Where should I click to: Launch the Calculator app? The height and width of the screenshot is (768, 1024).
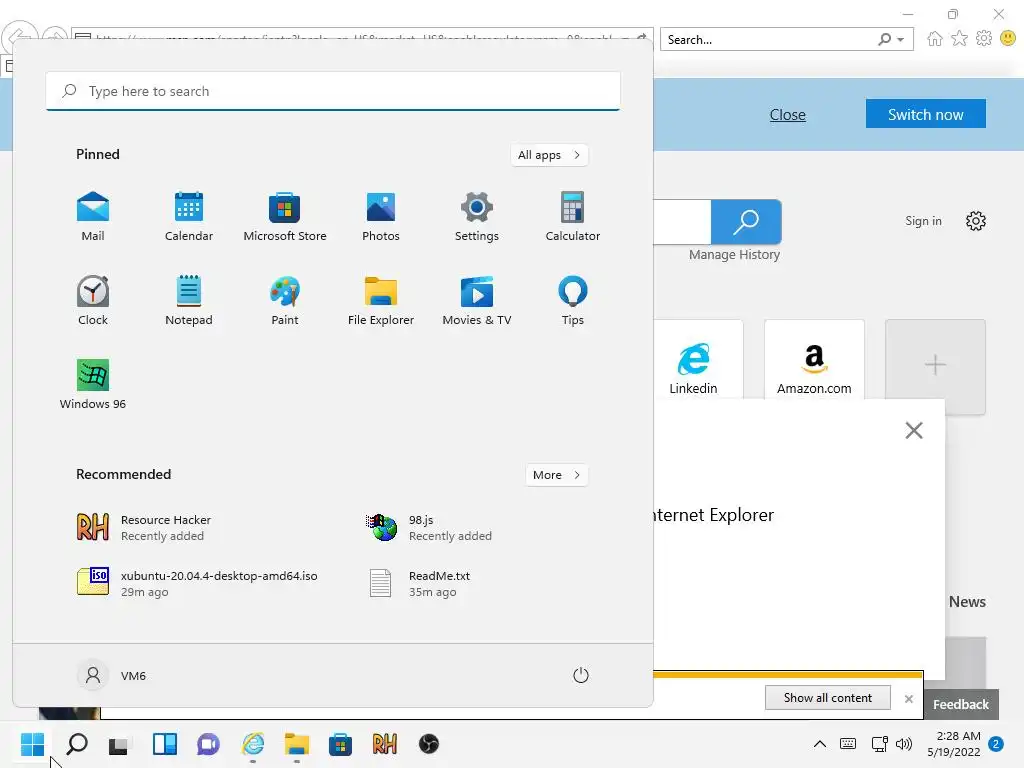pos(573,217)
